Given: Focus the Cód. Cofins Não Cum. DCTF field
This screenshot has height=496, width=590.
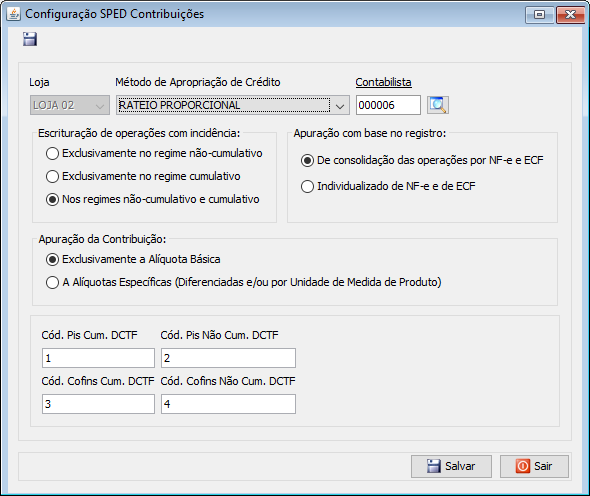Looking at the screenshot, I should [228, 404].
